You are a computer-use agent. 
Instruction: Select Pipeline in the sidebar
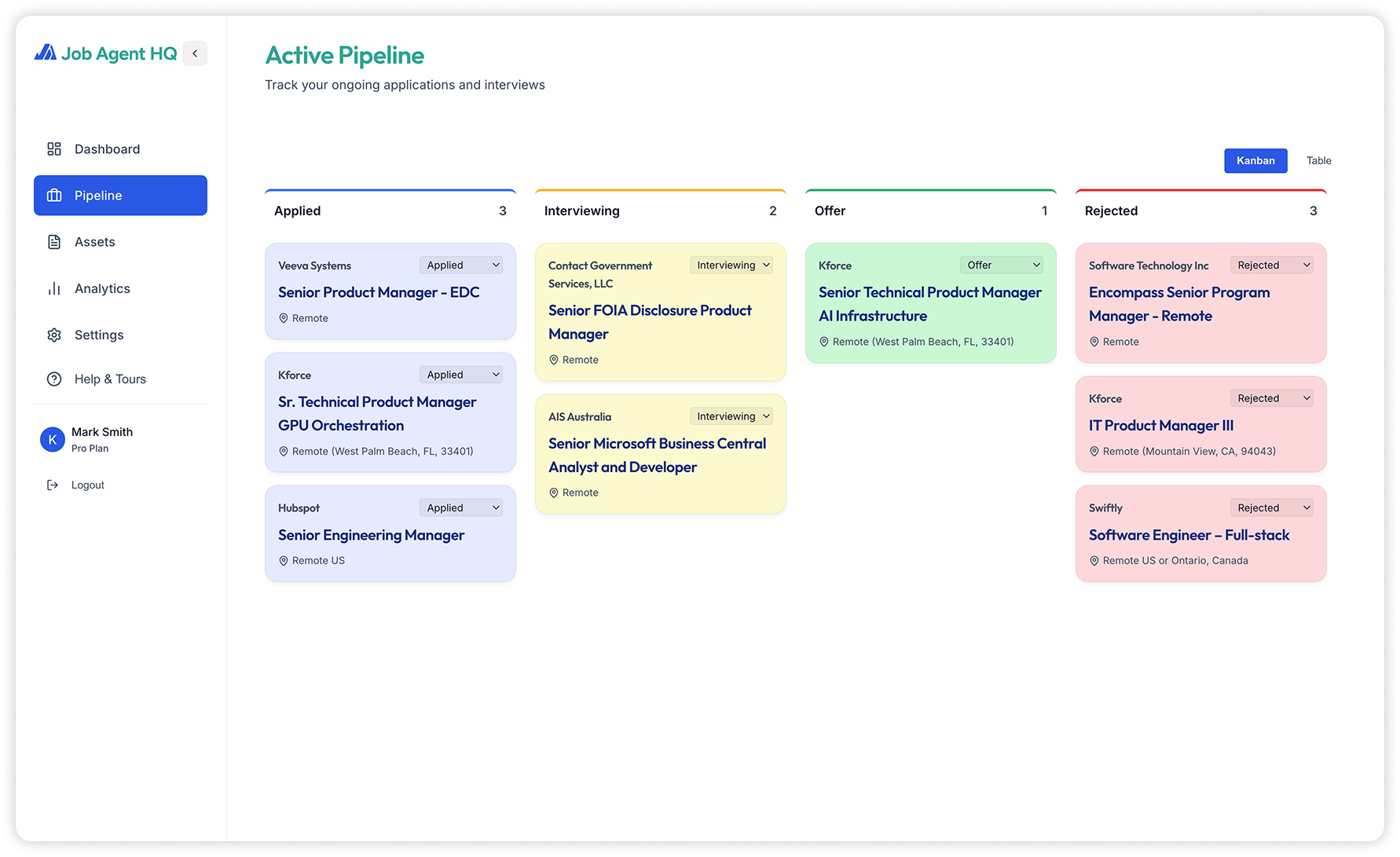[x=120, y=196]
